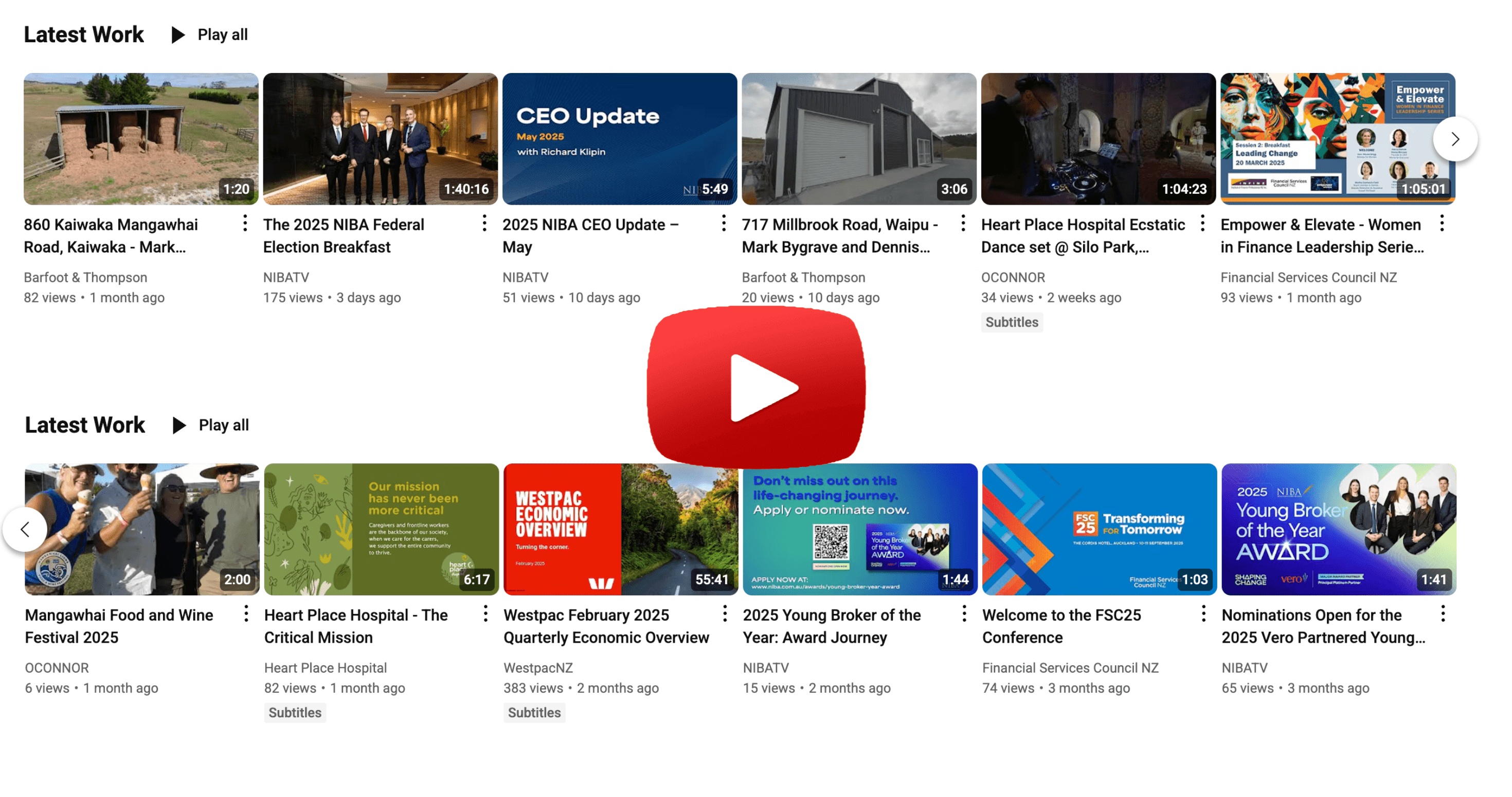Viewport: 1512px width, 797px height.
Task: Open three-dot menu for 2025 NIBA CEO Update
Action: pyautogui.click(x=724, y=223)
